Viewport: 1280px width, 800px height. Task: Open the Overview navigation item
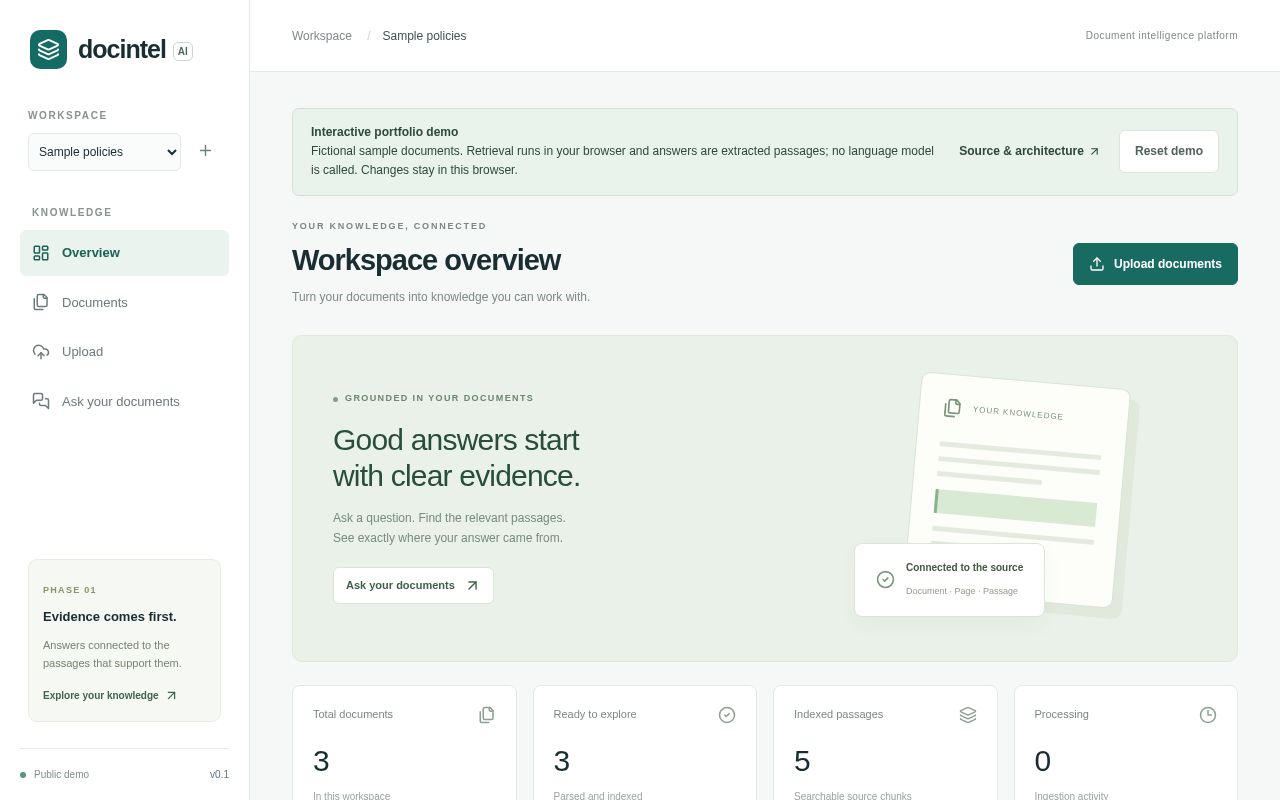(124, 253)
